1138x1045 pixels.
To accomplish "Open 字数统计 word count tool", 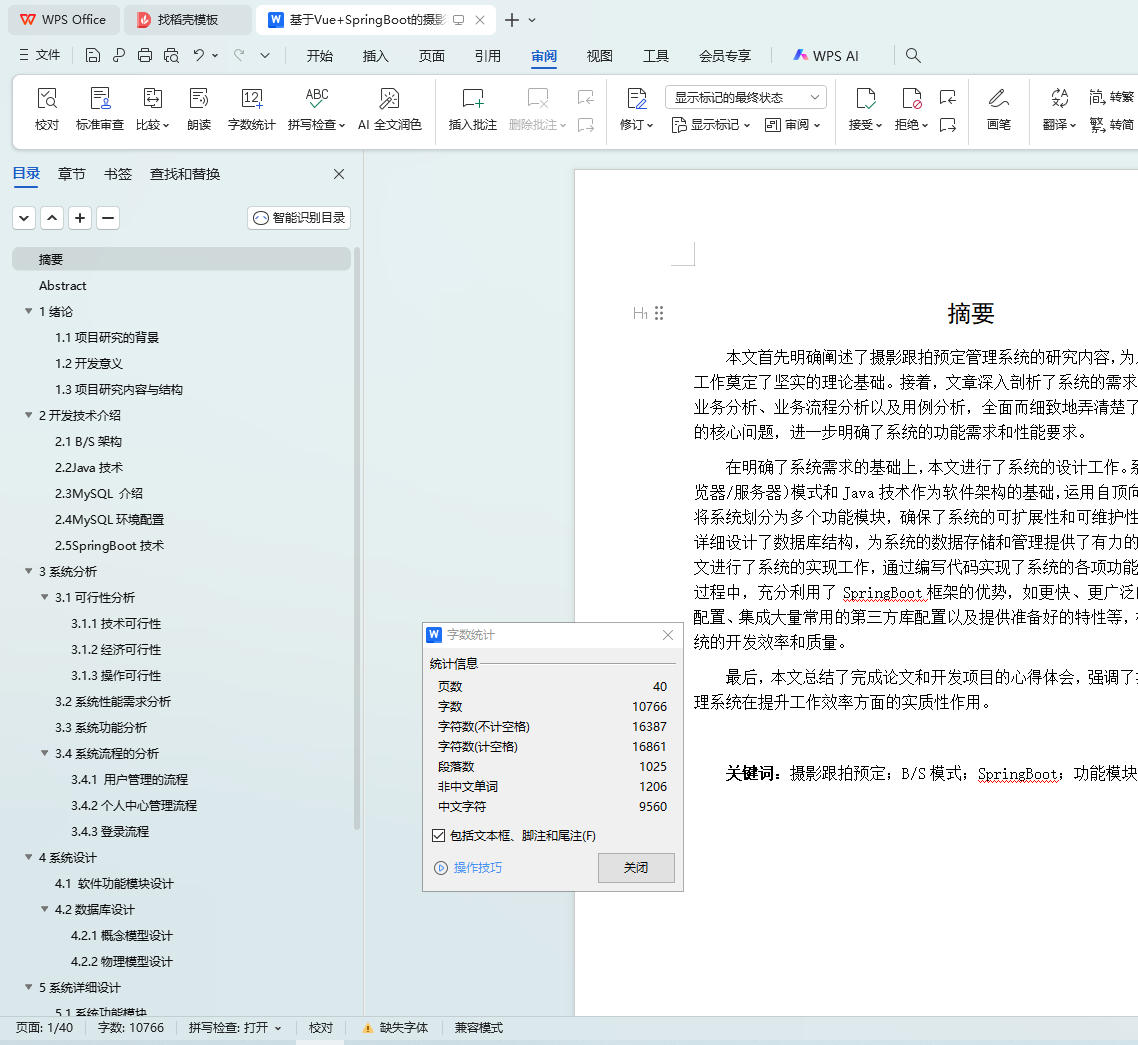I will click(x=251, y=109).
